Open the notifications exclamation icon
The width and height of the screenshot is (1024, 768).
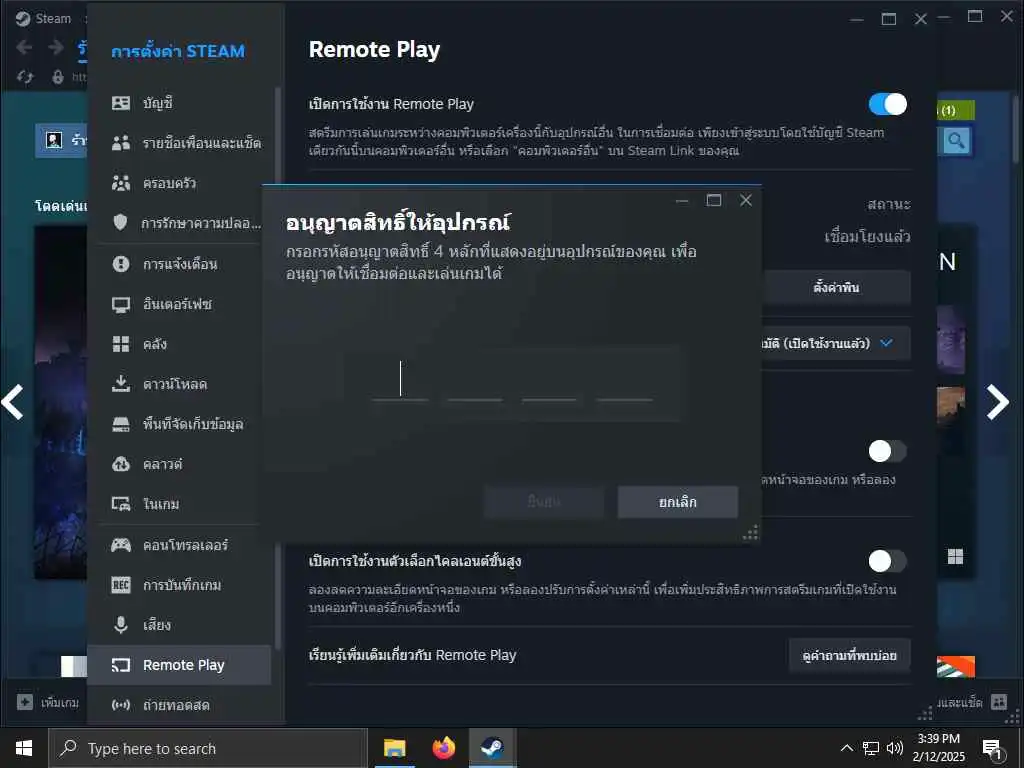pos(121,264)
